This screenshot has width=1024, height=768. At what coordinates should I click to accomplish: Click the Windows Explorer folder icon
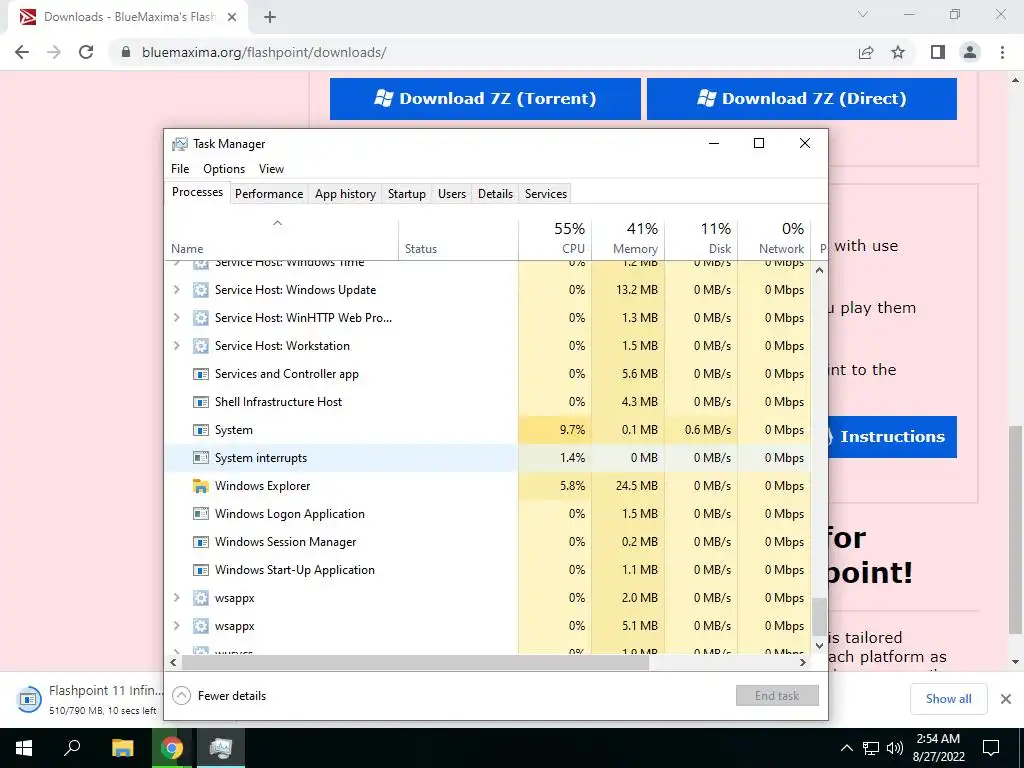click(x=200, y=486)
